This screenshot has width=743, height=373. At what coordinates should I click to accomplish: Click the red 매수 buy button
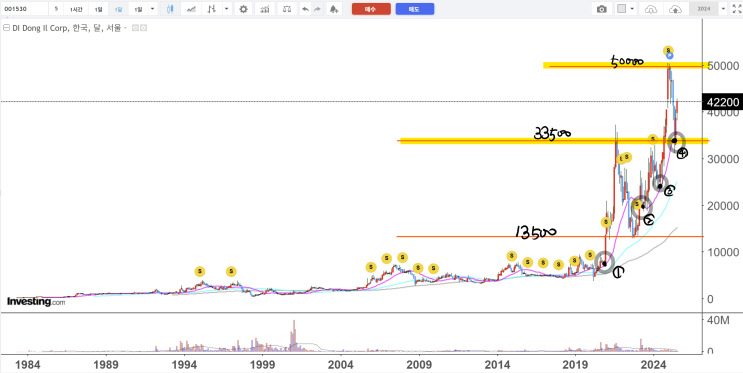point(371,9)
